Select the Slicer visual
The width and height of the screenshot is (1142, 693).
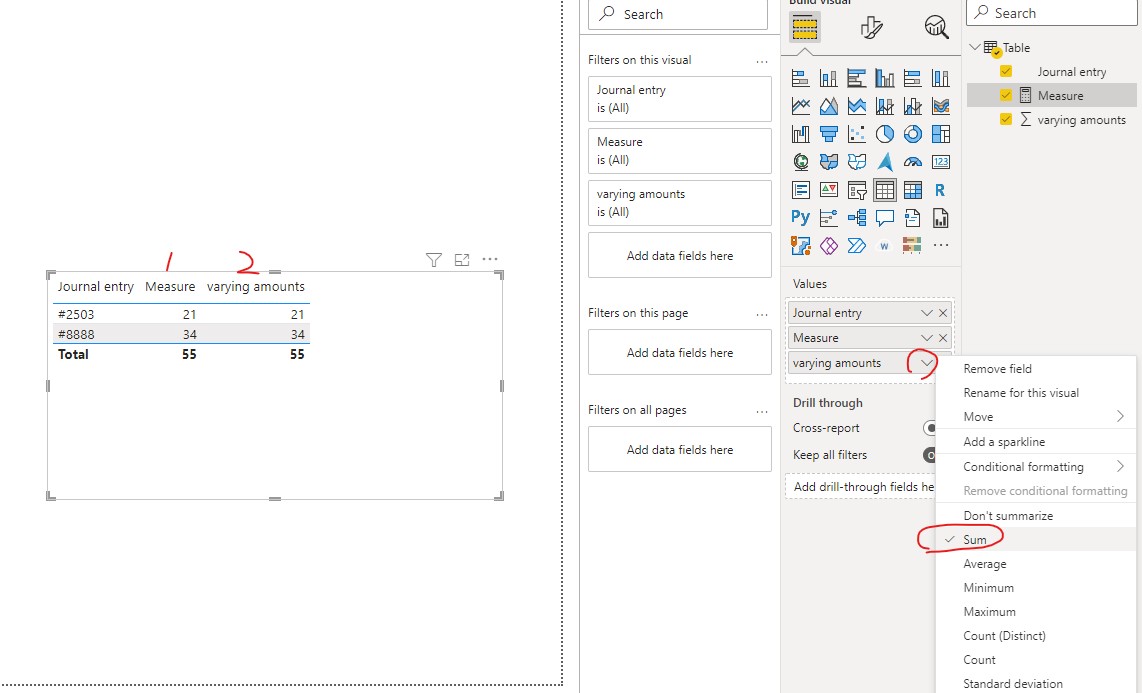point(856,190)
